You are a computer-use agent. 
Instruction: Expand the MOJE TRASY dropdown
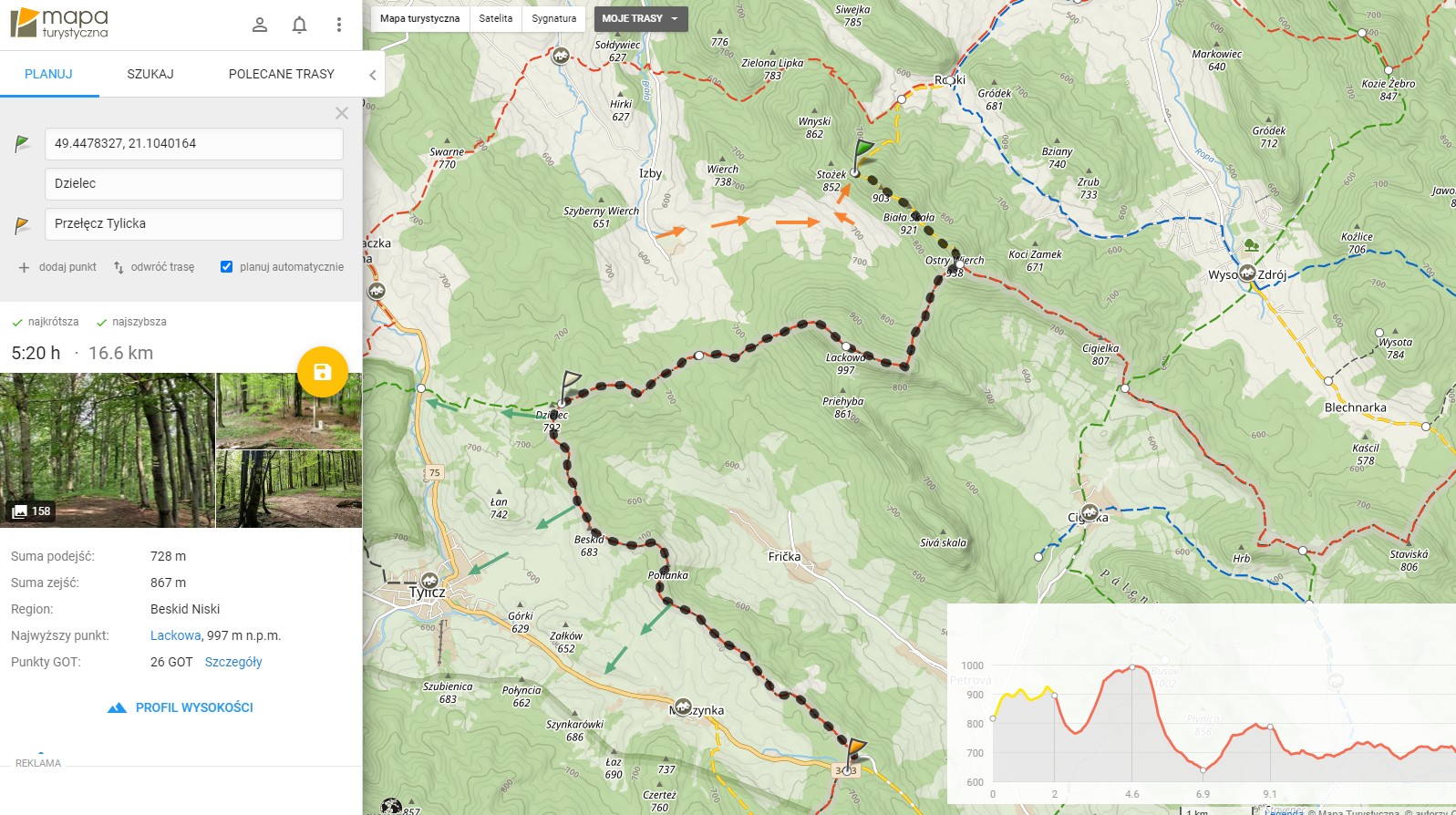point(640,18)
